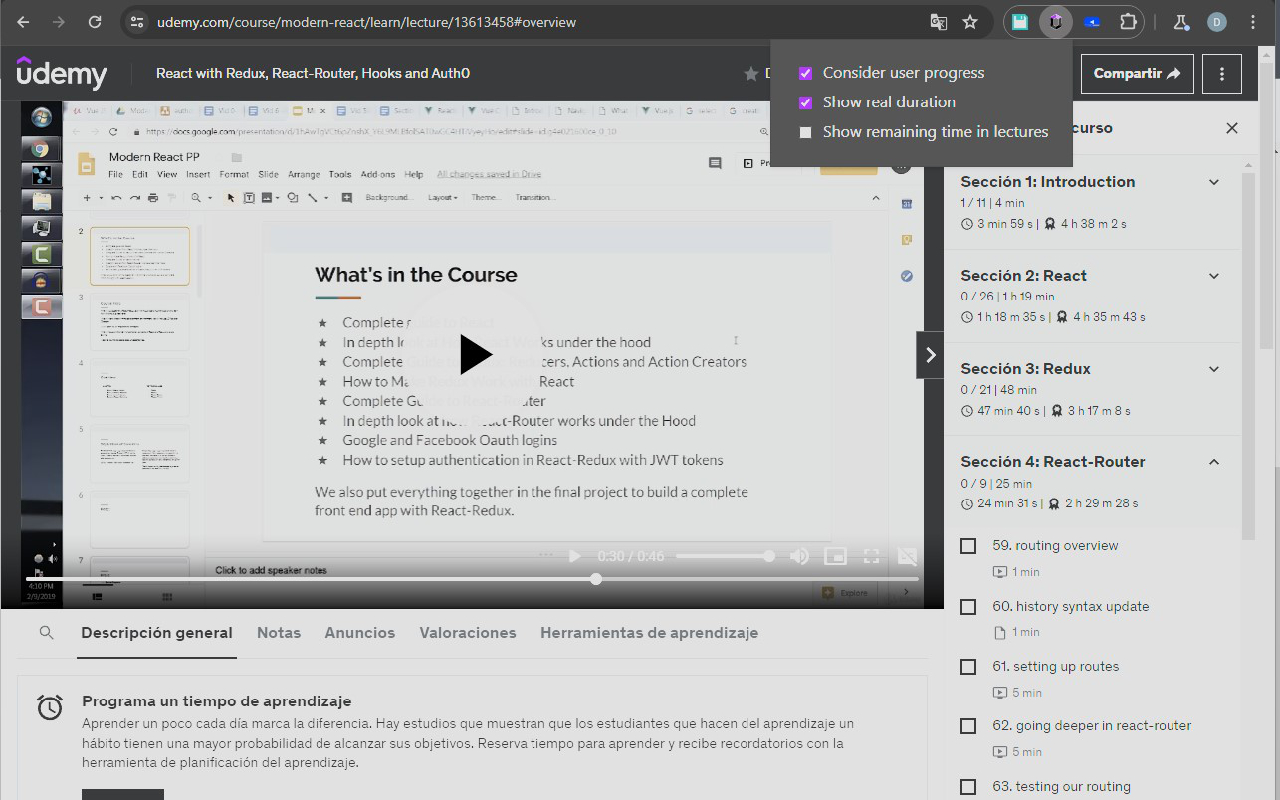The height and width of the screenshot is (800, 1280).
Task: Open the three-dot menu beside Compartir
Action: (x=1221, y=73)
